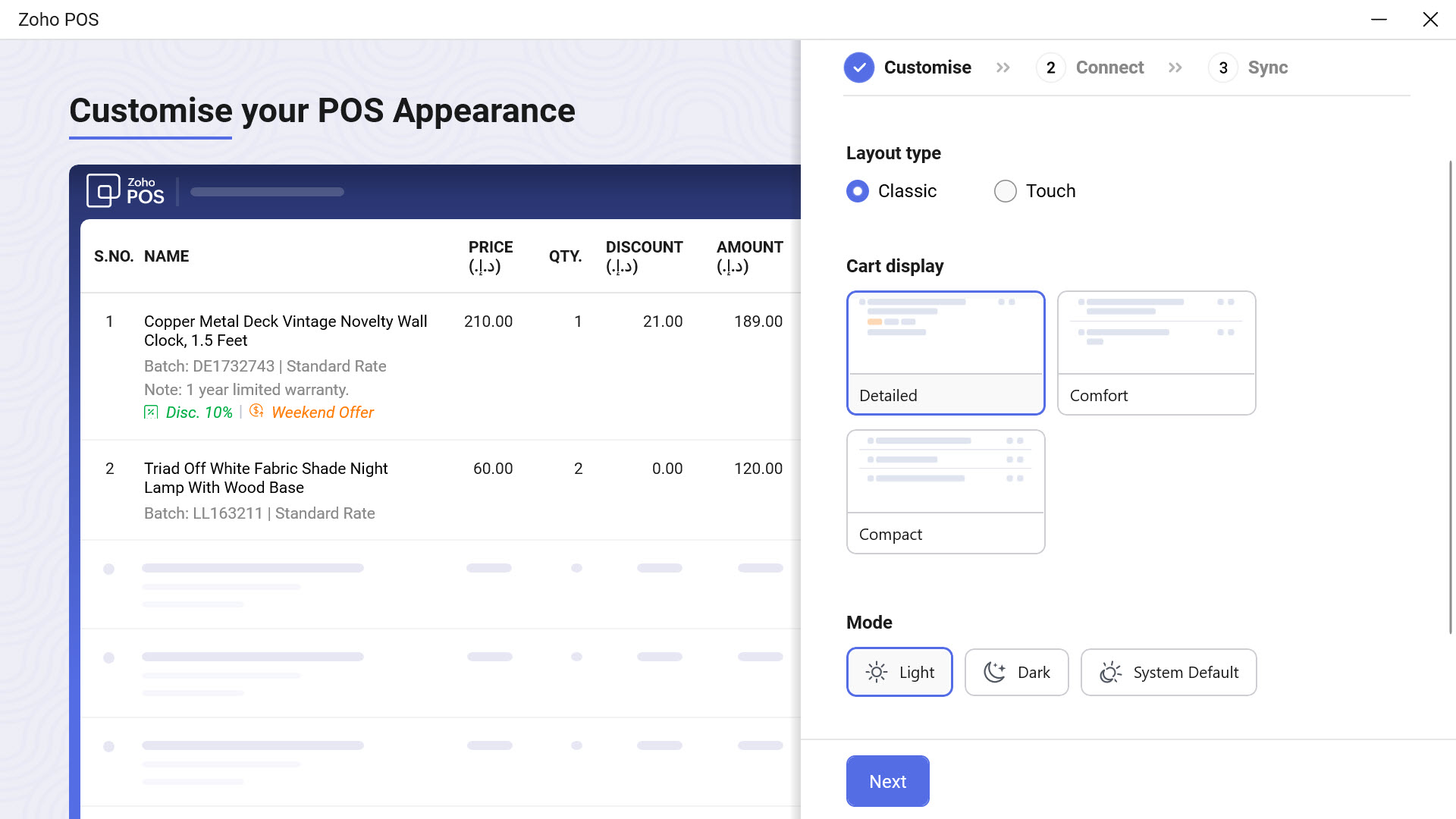Choose the Comfort cart display option
Image resolution: width=1456 pixels, height=819 pixels.
1156,353
